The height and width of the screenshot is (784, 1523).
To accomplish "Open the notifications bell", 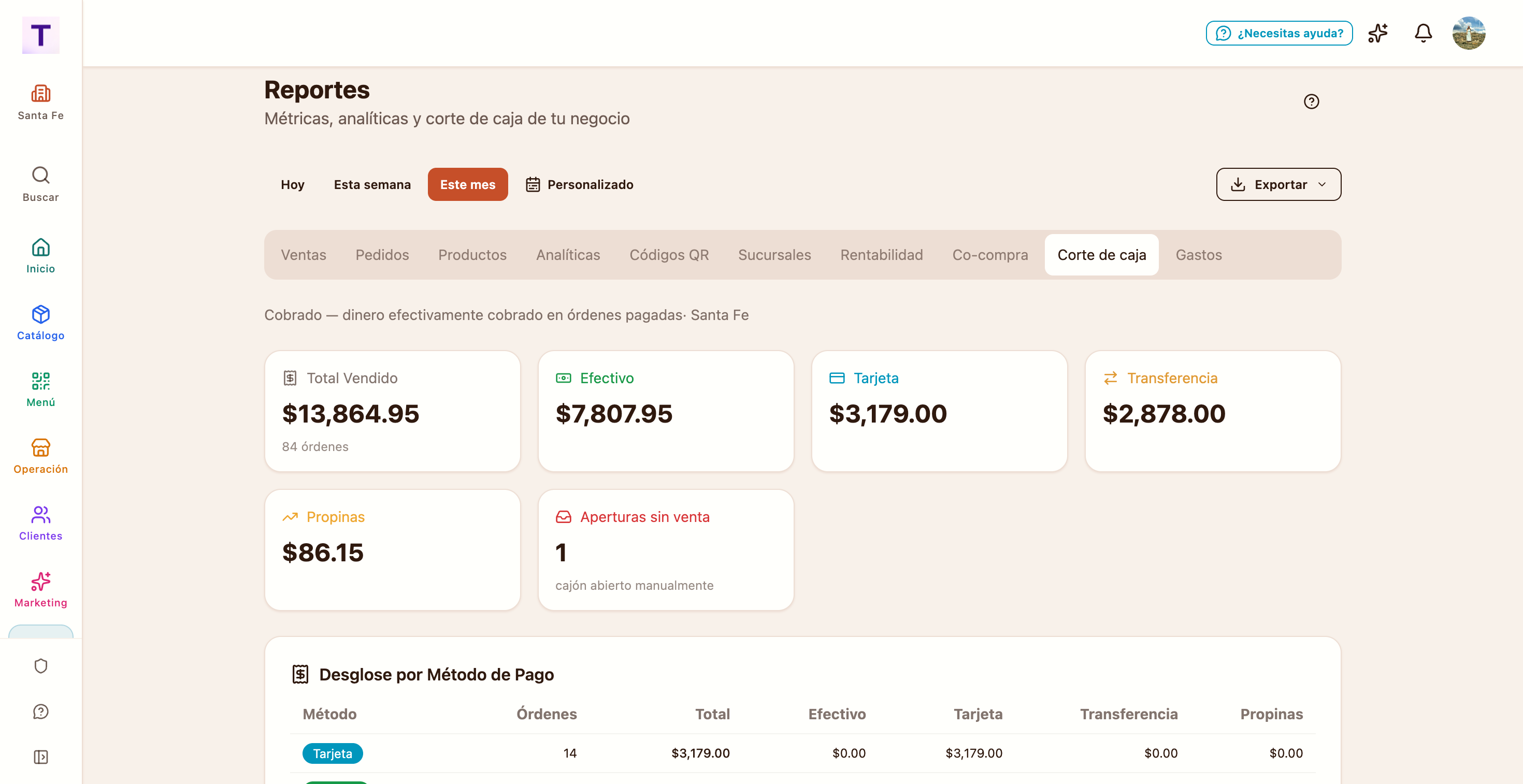I will (x=1423, y=33).
